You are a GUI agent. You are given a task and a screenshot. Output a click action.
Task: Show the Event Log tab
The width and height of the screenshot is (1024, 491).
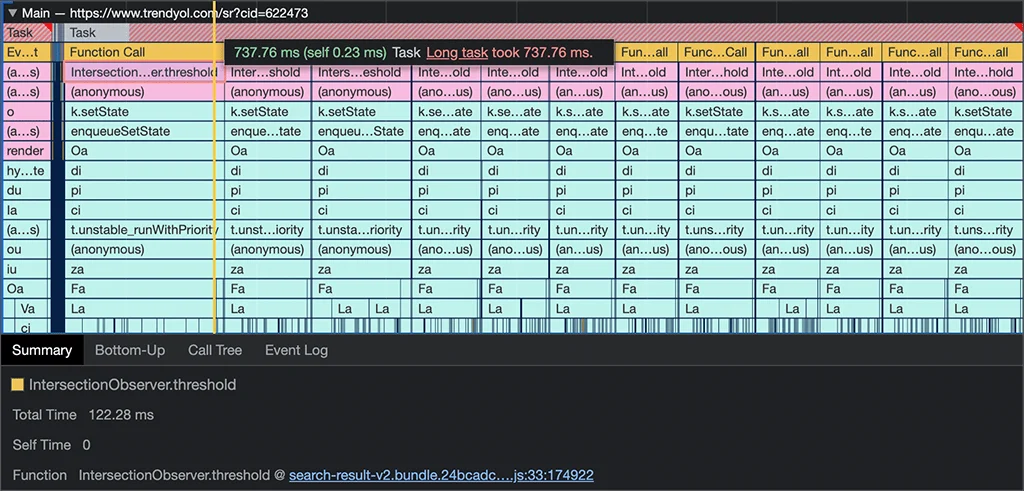pyautogui.click(x=296, y=350)
